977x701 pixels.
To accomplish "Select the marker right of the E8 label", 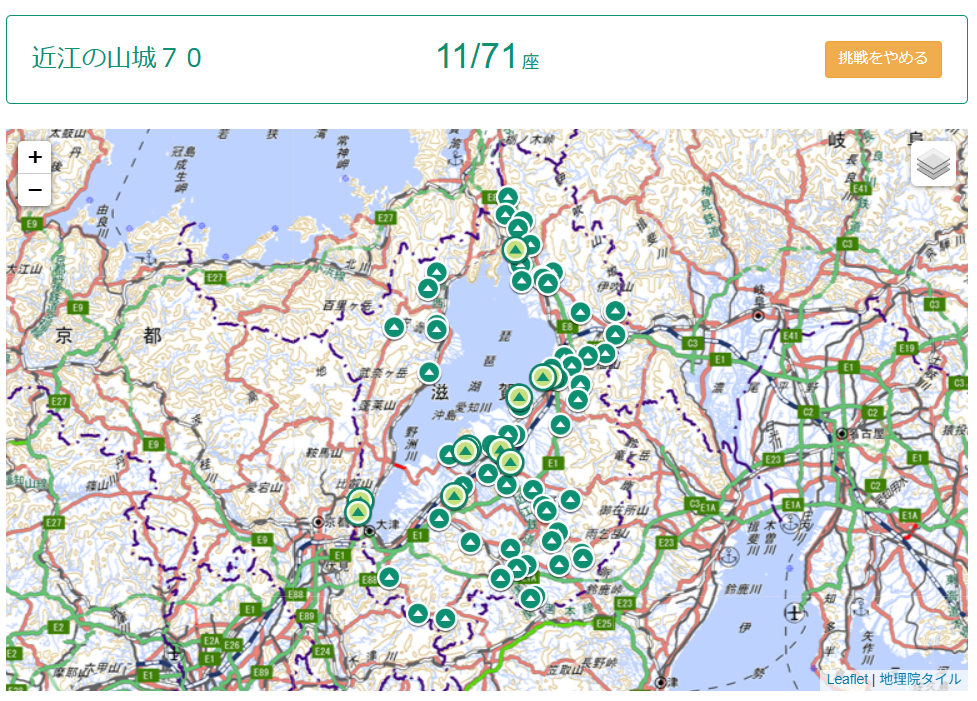I will pyautogui.click(x=581, y=312).
